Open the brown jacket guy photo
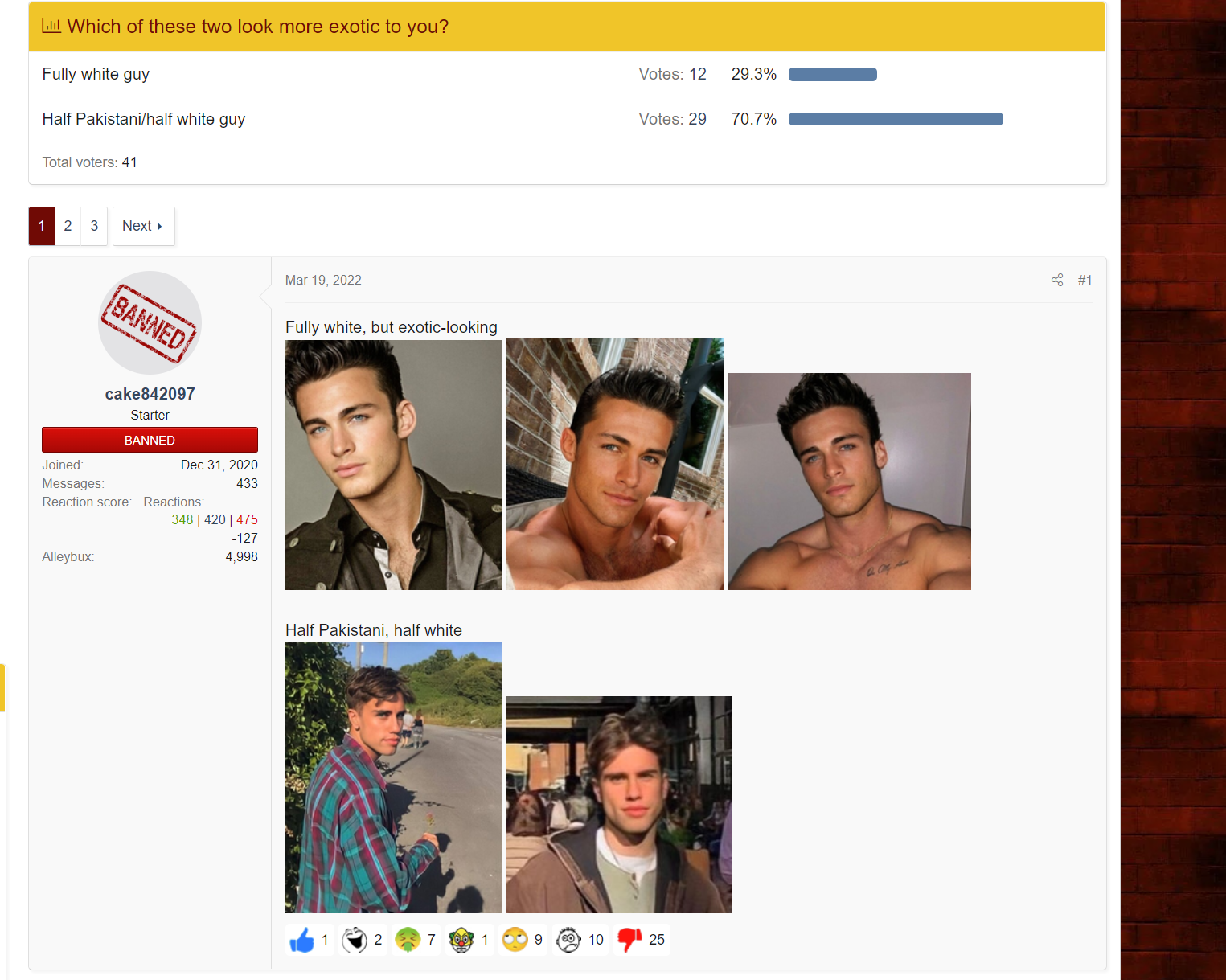1226x980 pixels. point(619,805)
